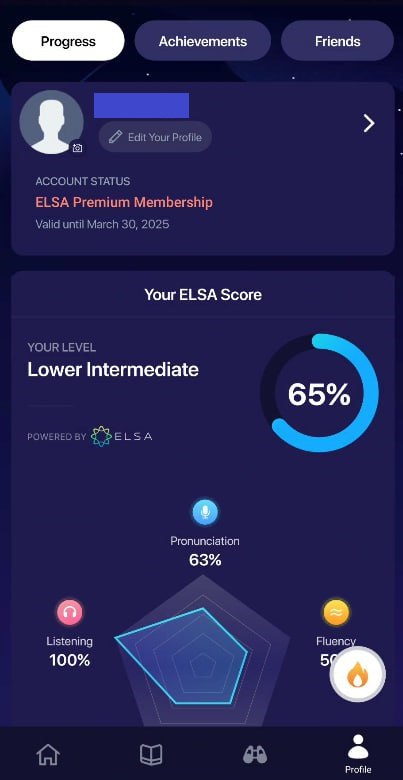The width and height of the screenshot is (403, 780).
Task: Open the Home tab icon
Action: click(x=48, y=755)
